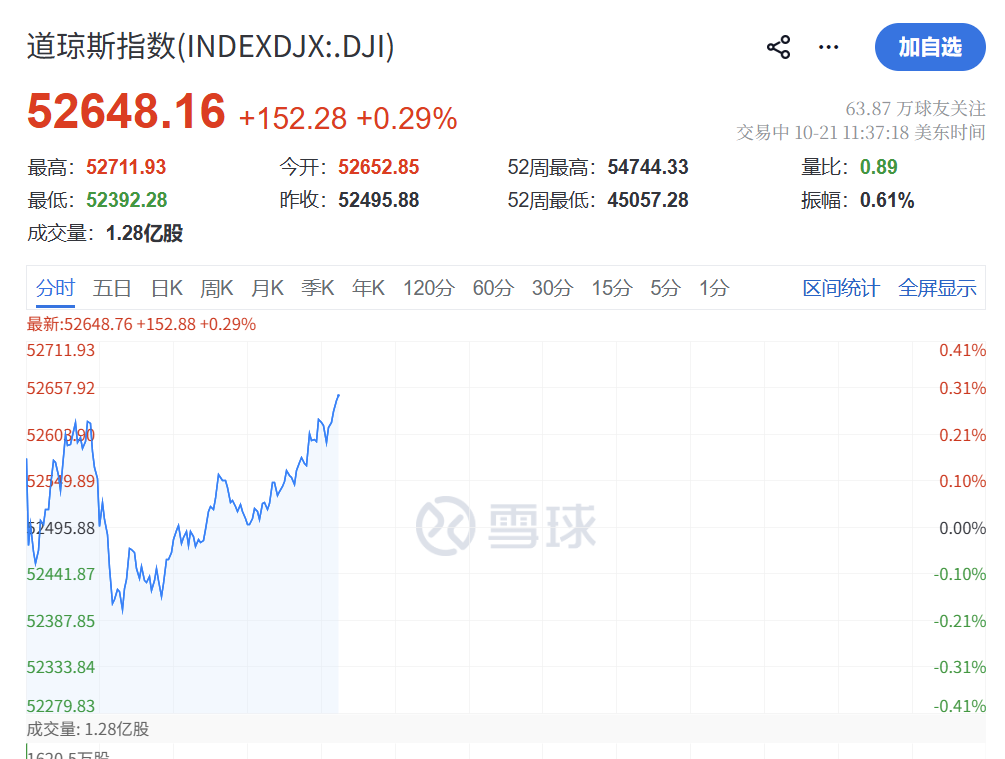Select the 1分 interval tab

pos(714,288)
